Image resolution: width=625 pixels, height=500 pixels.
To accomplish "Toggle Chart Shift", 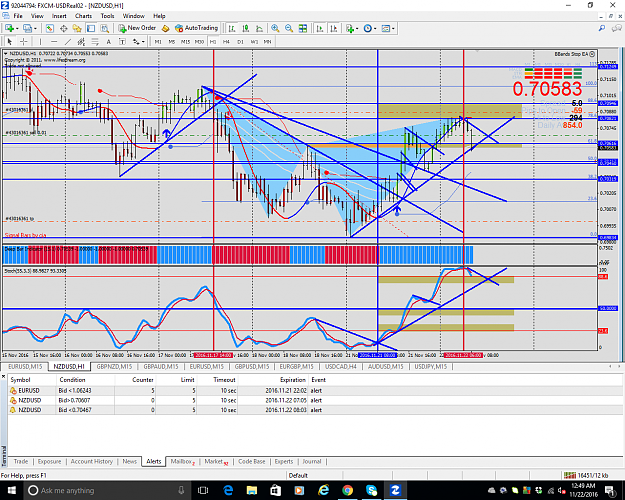I will pos(334,28).
